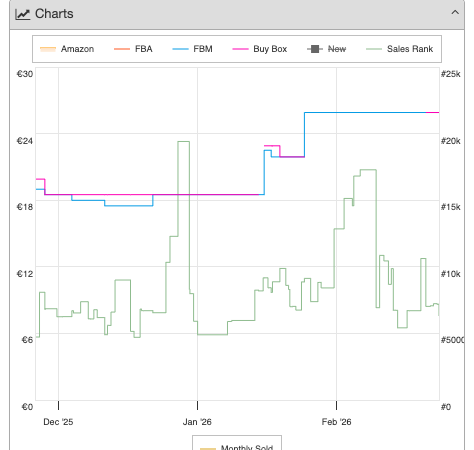Enable the struck-through New series
Image resolution: width=474 pixels, height=450 pixels.
[x=327, y=49]
